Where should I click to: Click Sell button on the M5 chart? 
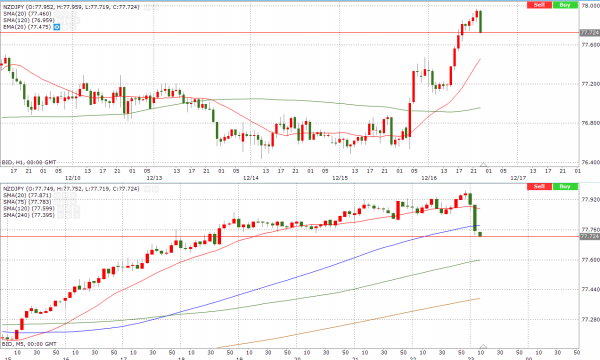coord(539,186)
